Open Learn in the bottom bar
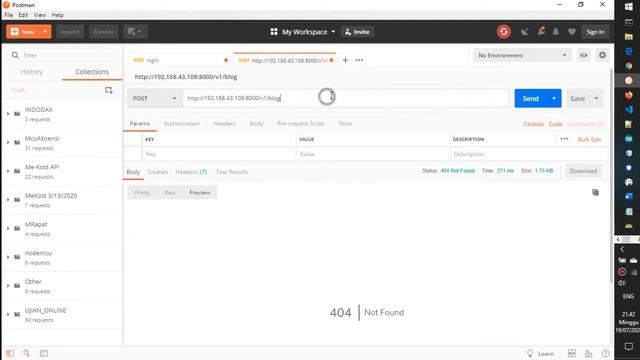Viewport: 640px width, 360px height. click(x=541, y=353)
